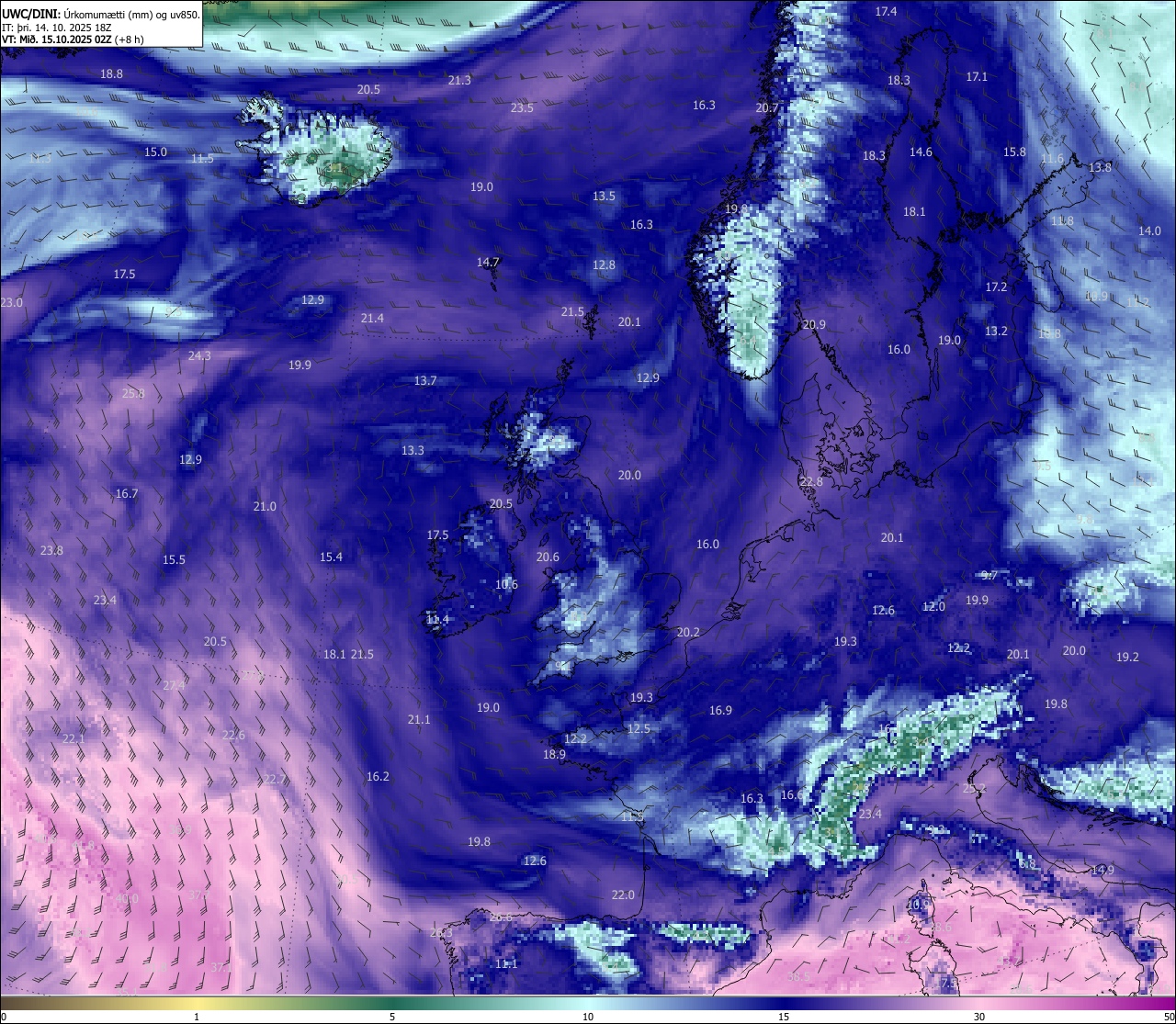Click the 14.6 value label
Image resolution: width=1176 pixels, height=1024 pixels.
click(921, 152)
